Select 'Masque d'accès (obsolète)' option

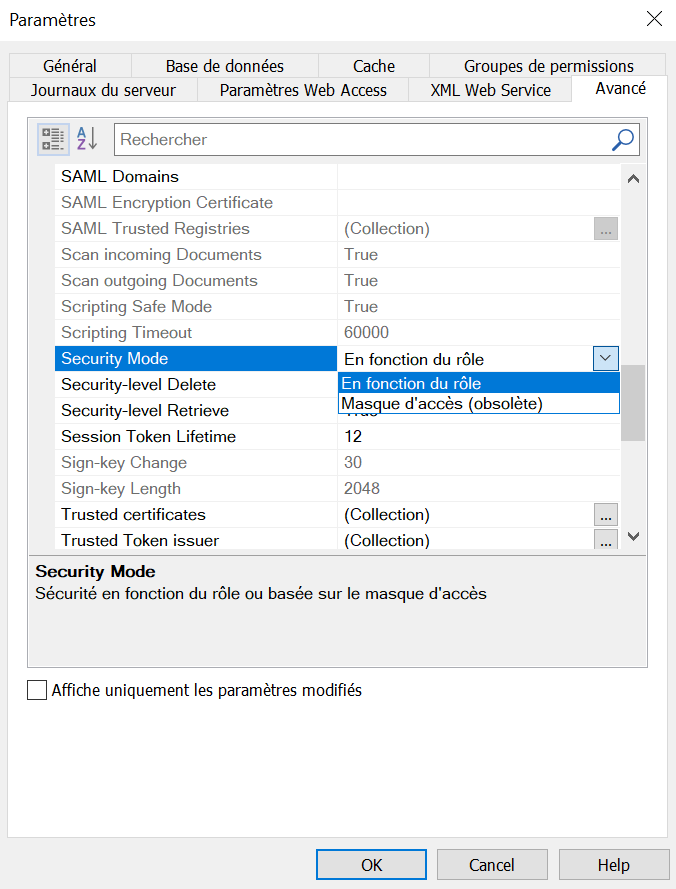click(420, 403)
